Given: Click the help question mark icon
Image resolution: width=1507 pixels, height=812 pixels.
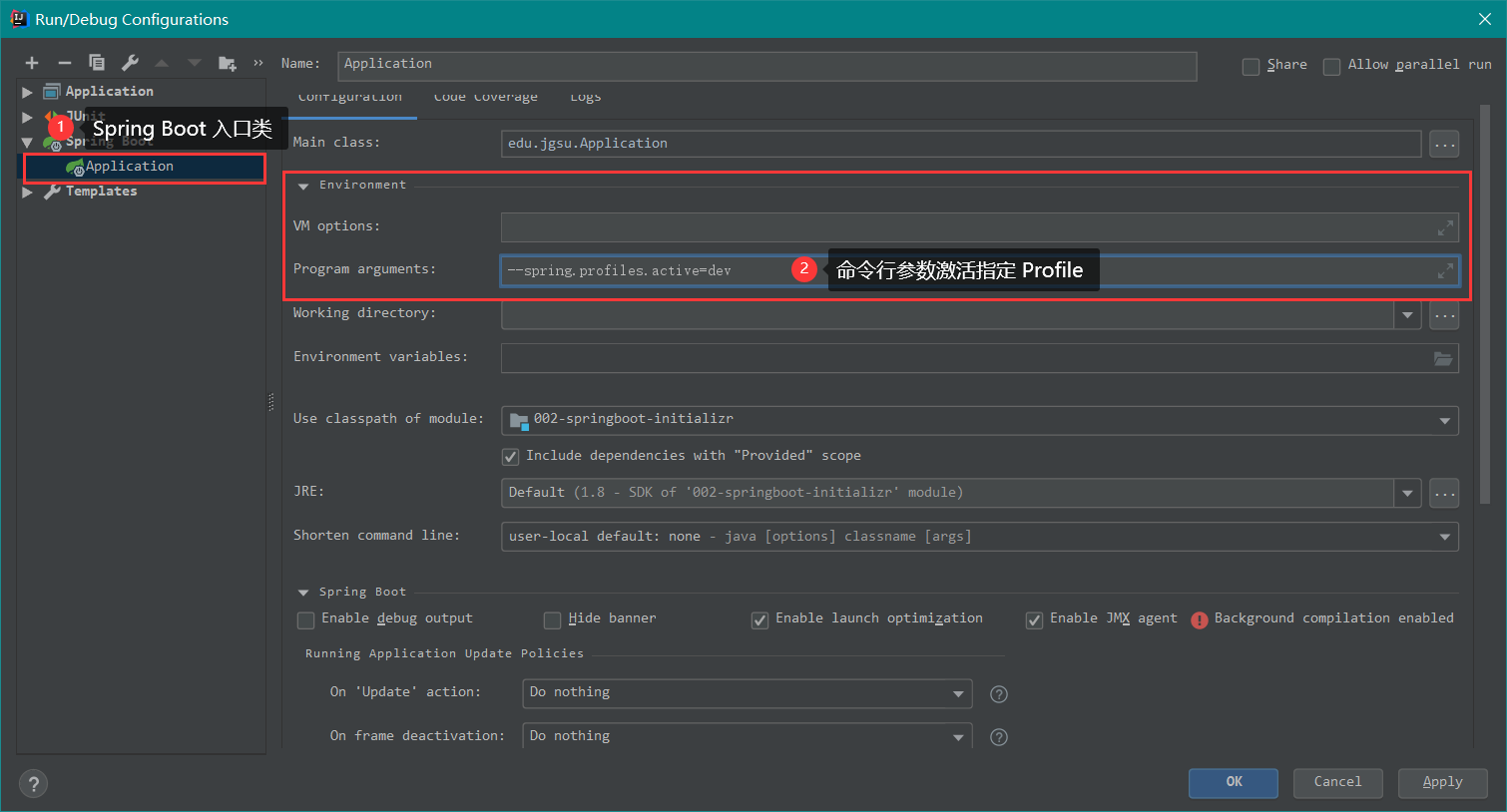Looking at the screenshot, I should [33, 784].
